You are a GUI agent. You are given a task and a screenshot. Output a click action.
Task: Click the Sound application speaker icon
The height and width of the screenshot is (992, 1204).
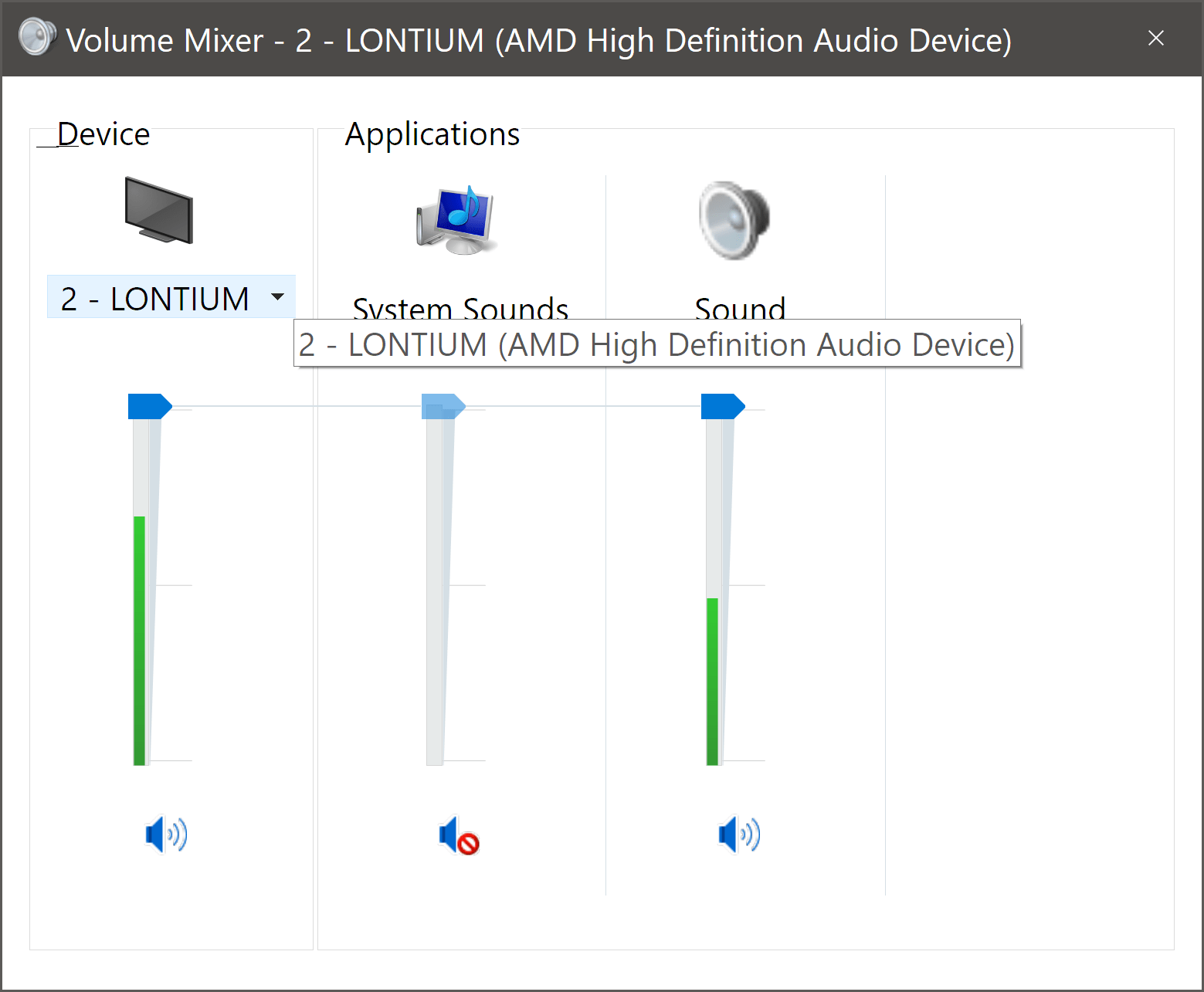pos(732,220)
